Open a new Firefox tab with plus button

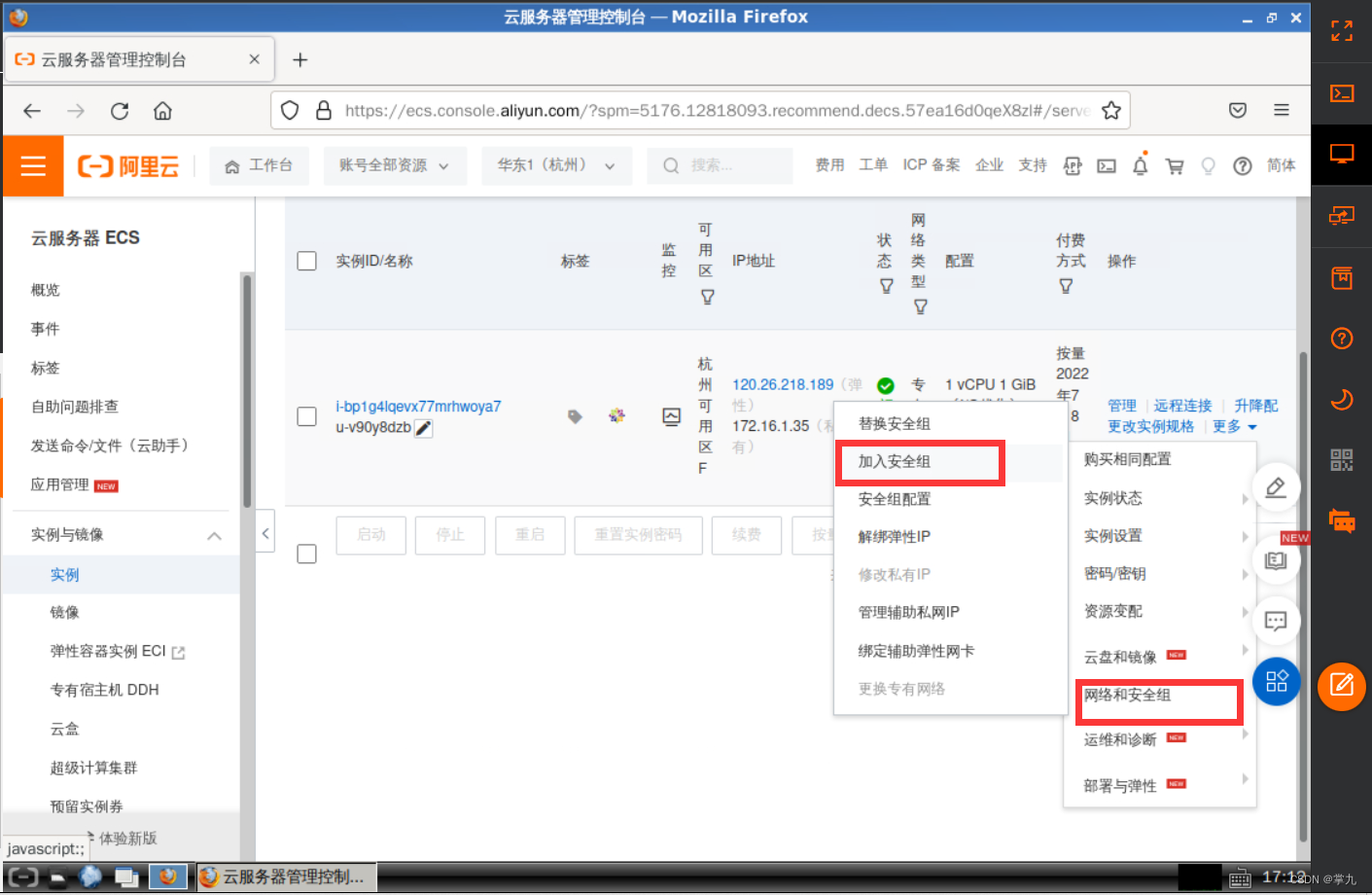click(x=300, y=60)
